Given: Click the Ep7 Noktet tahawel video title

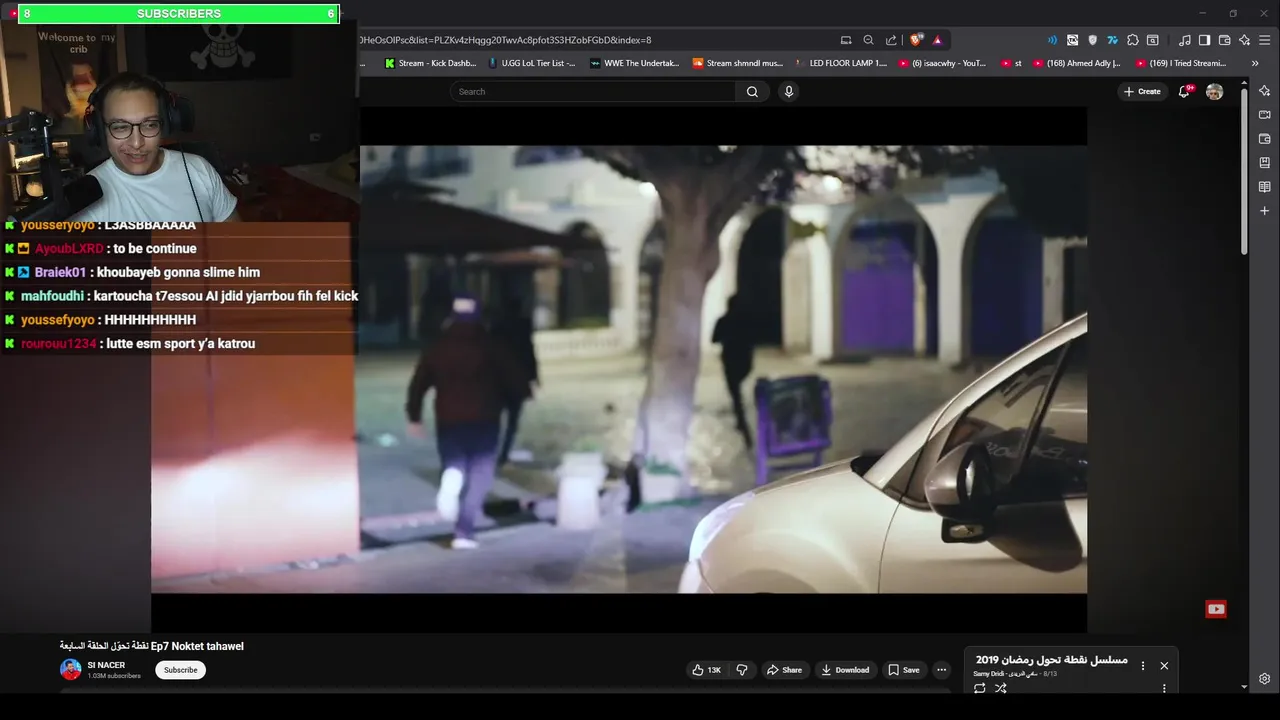Looking at the screenshot, I should [151, 646].
